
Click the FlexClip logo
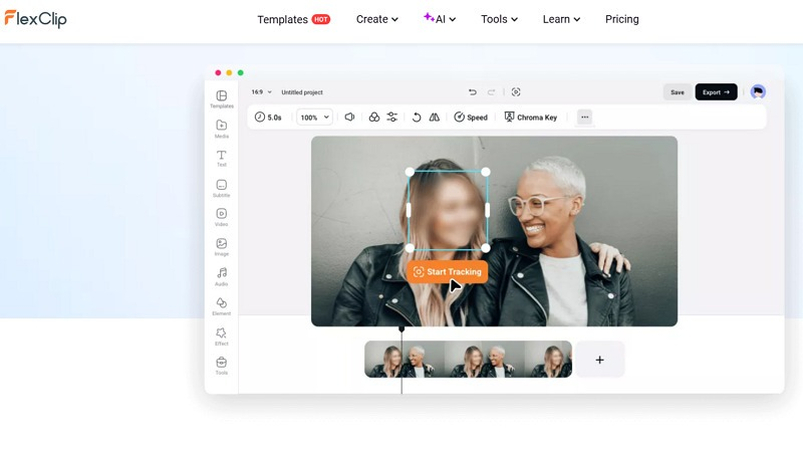[35, 19]
